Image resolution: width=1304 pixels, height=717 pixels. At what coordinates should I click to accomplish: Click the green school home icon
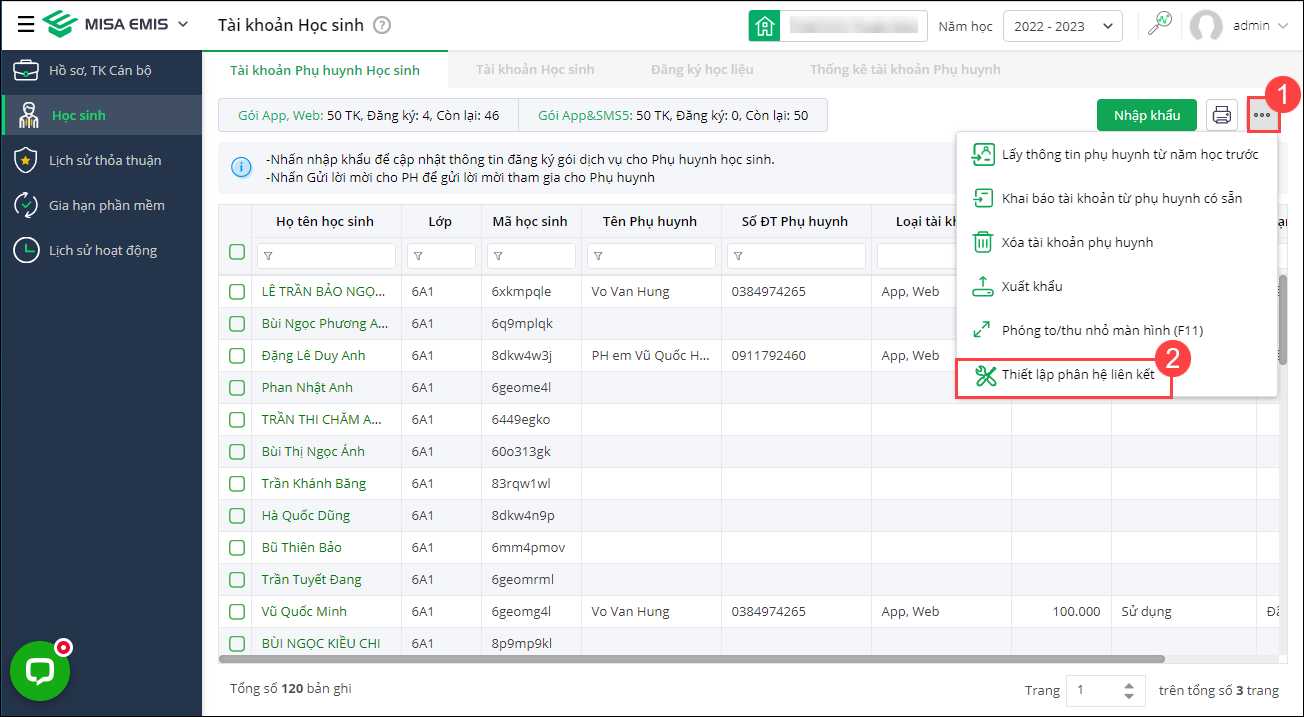(764, 26)
